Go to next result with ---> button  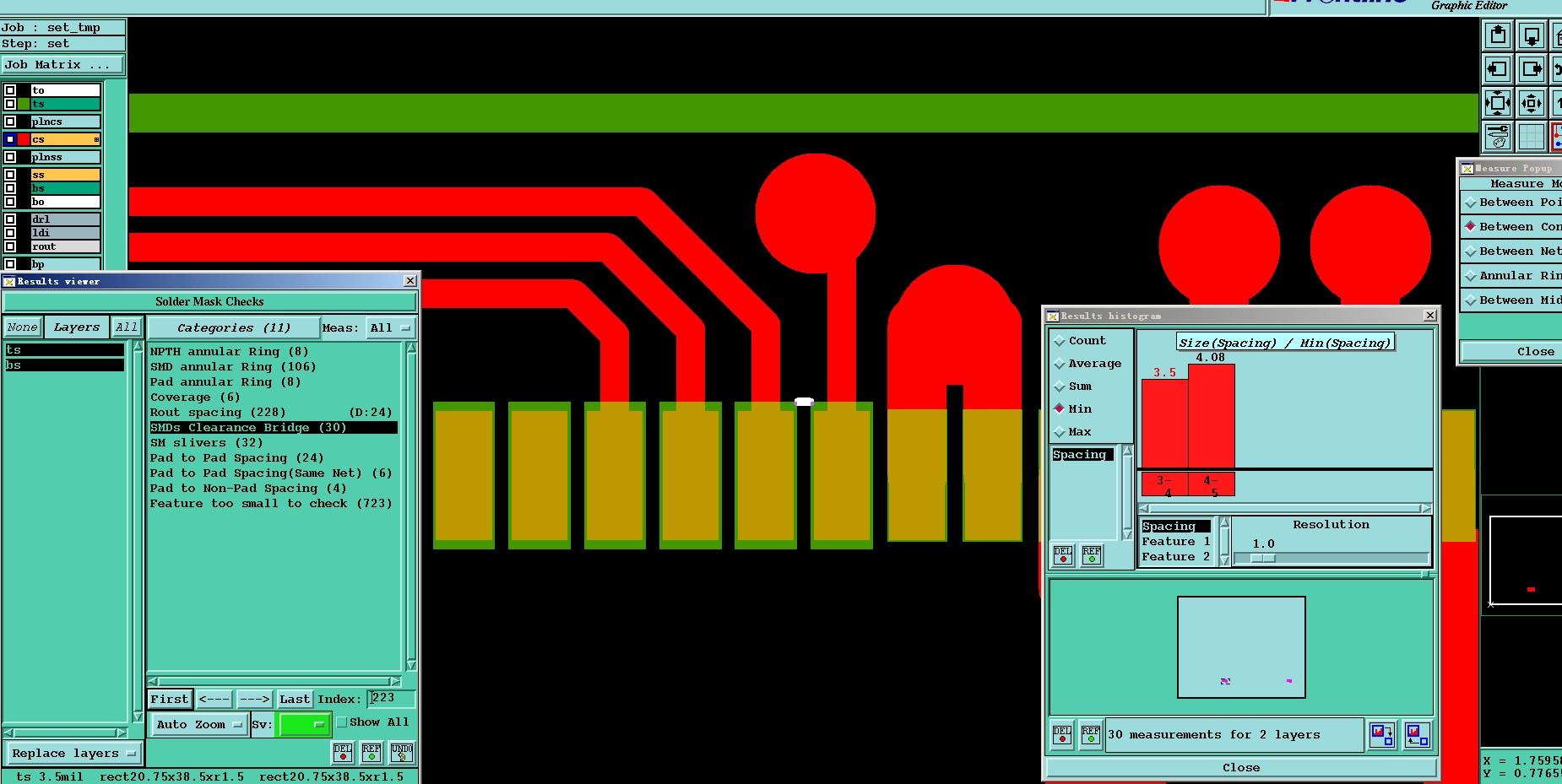point(254,700)
